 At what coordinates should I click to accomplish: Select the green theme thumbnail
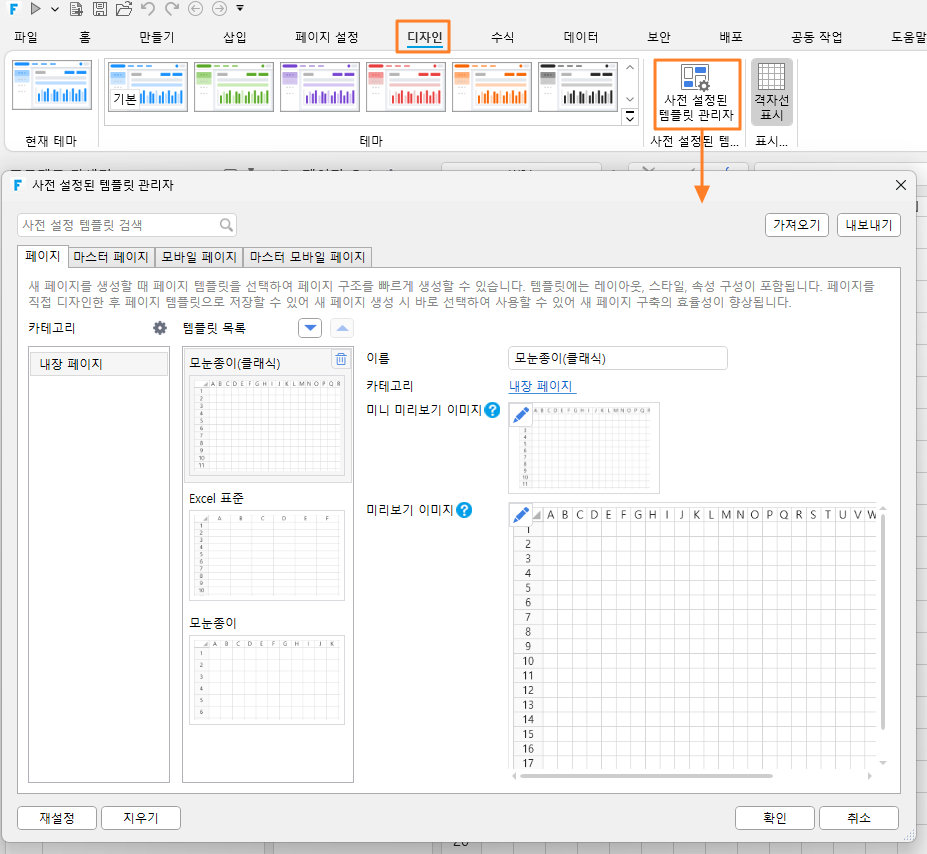234,86
